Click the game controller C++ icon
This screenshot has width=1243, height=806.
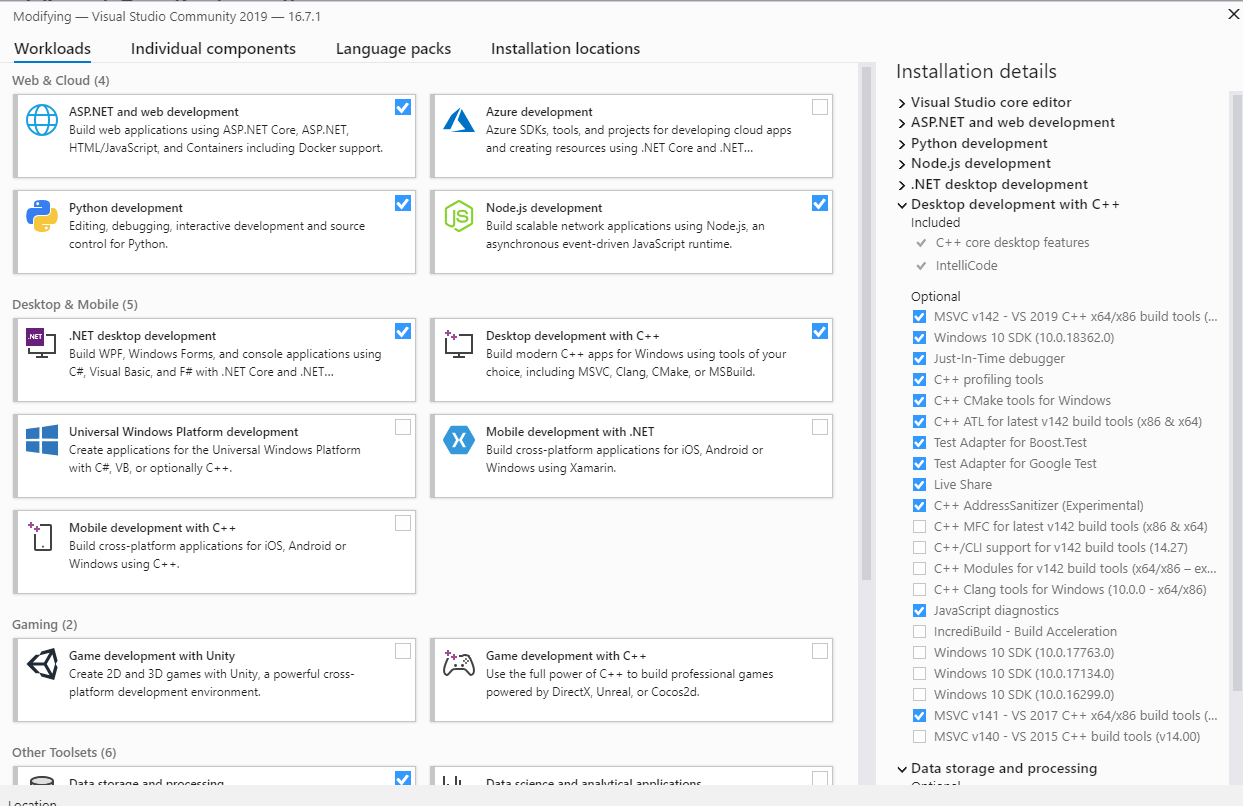(x=459, y=664)
